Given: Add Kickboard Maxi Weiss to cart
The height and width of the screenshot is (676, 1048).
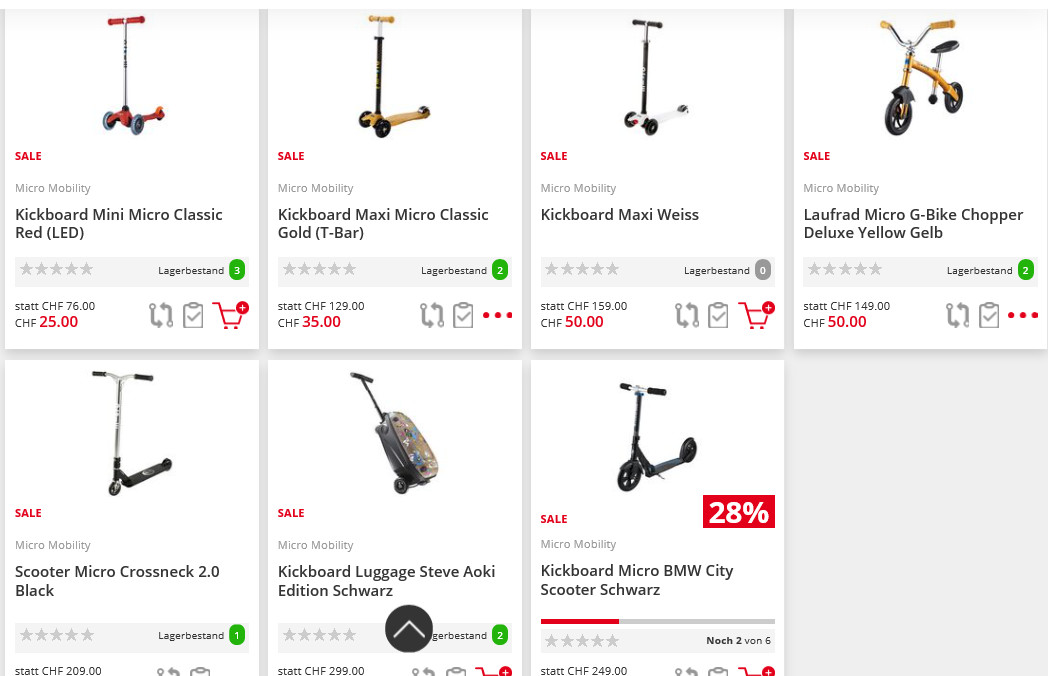Looking at the screenshot, I should click(x=755, y=315).
